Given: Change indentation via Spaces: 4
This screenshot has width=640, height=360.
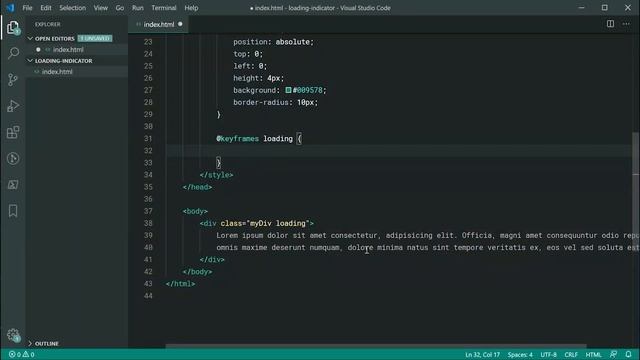Looking at the screenshot, I should click(x=520, y=354).
